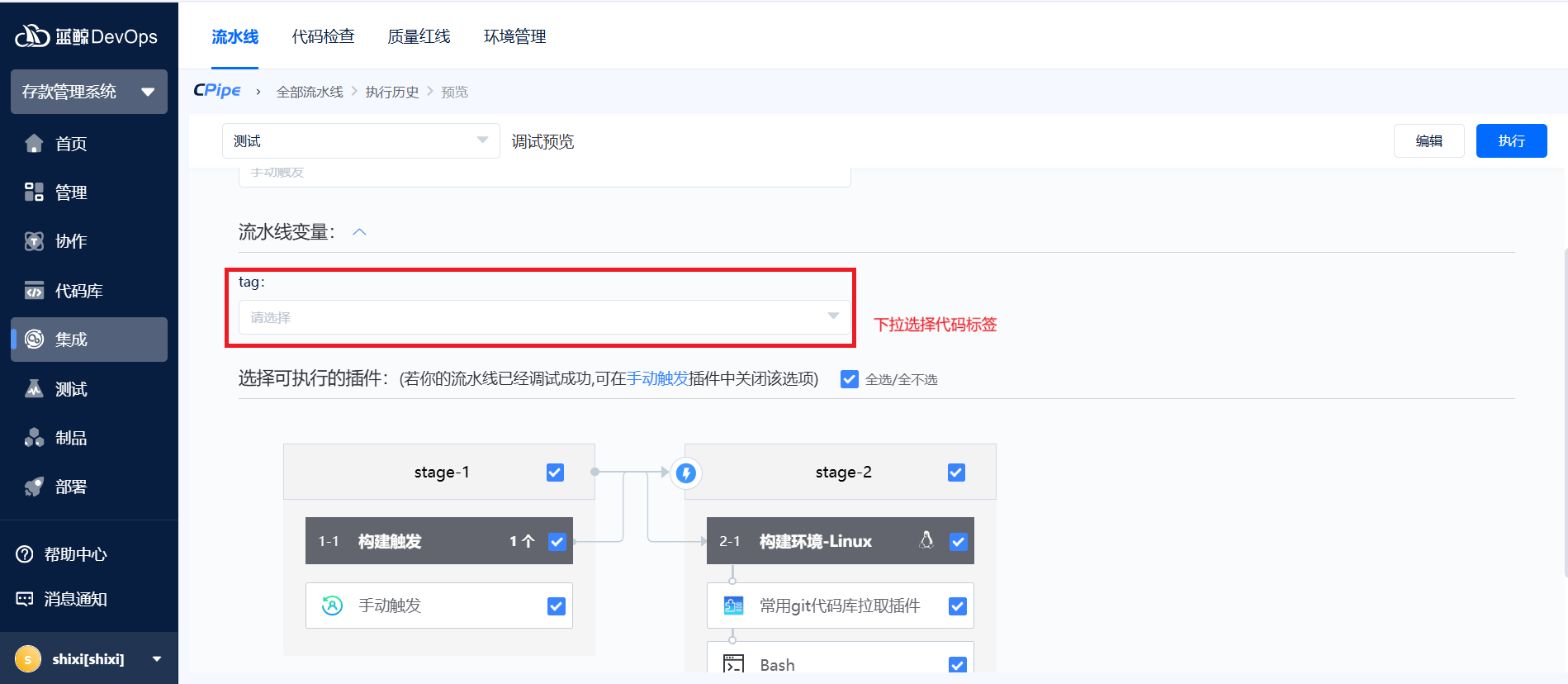Open the 质量红线 tab
The height and width of the screenshot is (684, 1568).
point(419,36)
